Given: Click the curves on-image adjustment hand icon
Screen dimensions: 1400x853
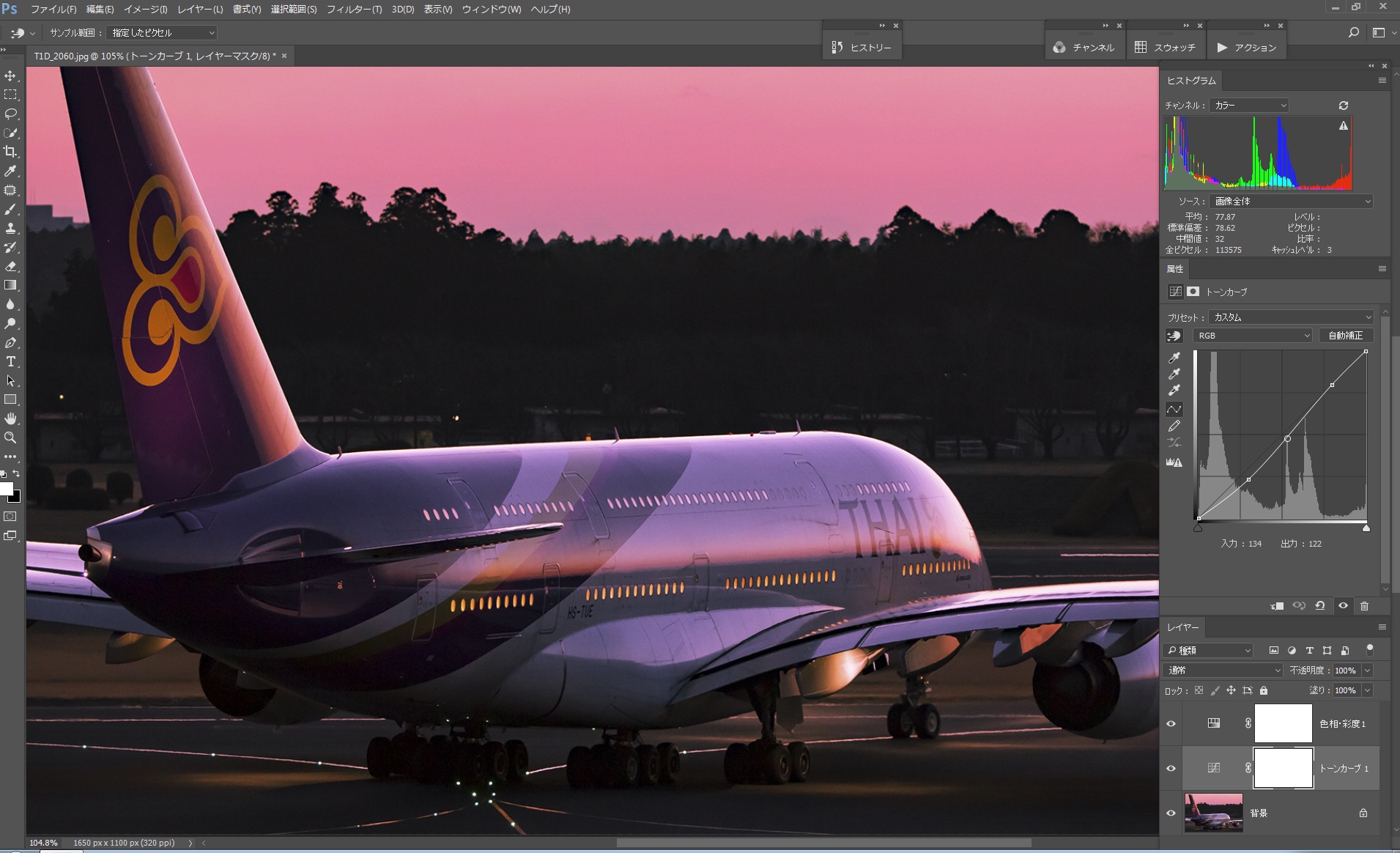Looking at the screenshot, I should pos(1174,336).
